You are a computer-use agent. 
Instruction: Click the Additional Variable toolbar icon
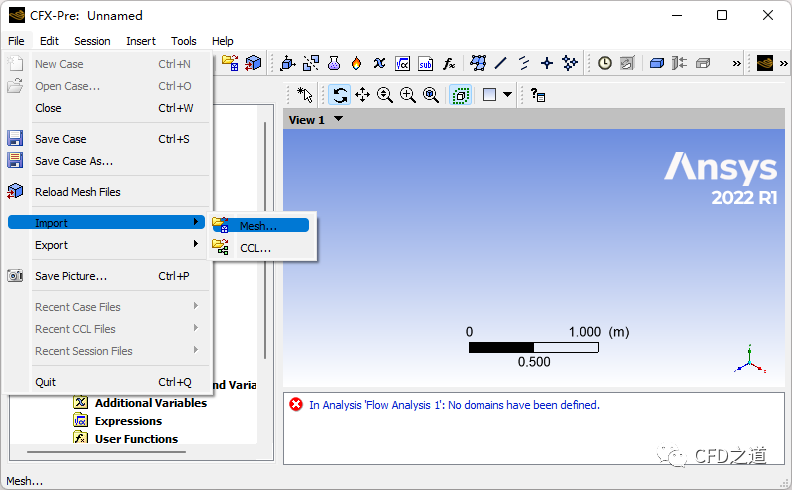379,63
